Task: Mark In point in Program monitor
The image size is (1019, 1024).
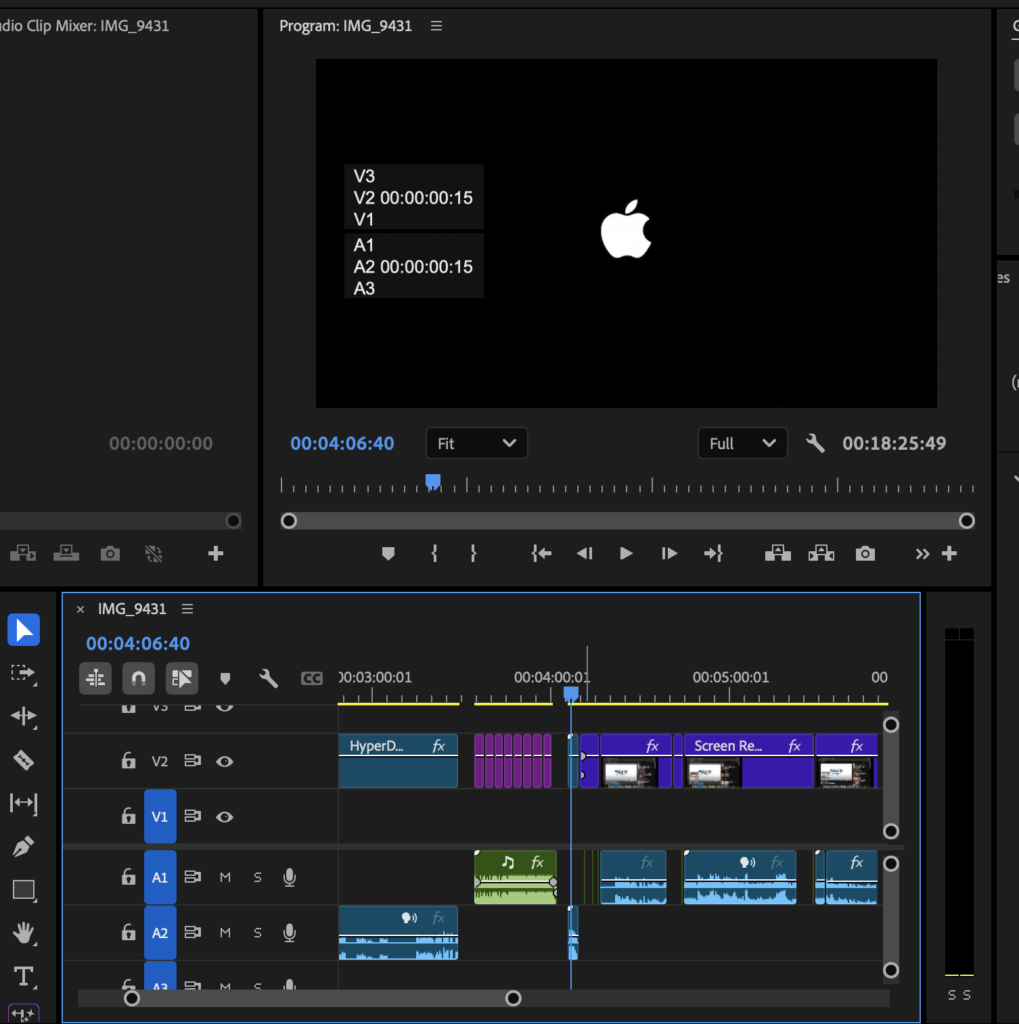Action: tap(434, 554)
